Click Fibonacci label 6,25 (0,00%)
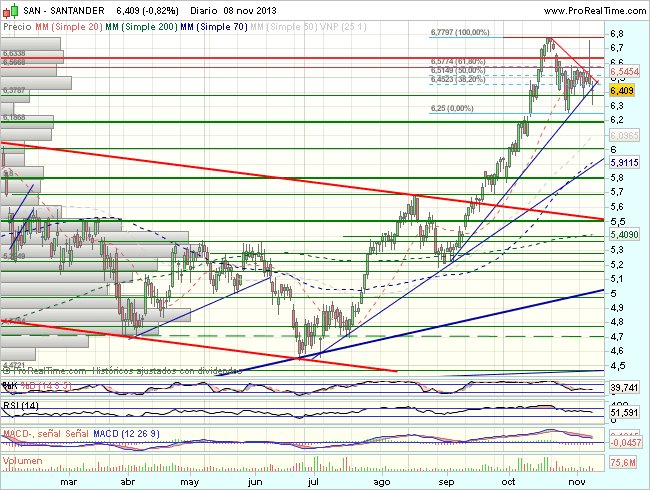 [x=452, y=108]
